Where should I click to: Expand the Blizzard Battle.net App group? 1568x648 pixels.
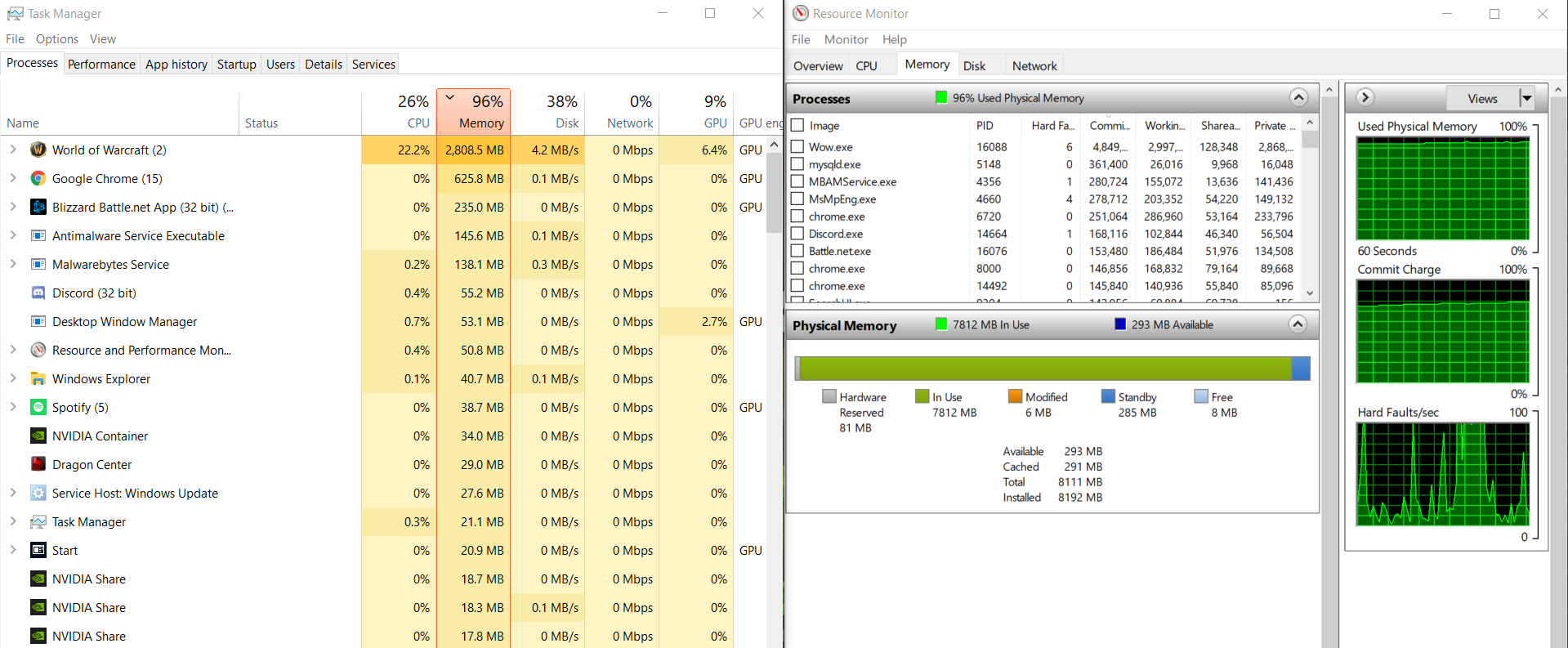pyautogui.click(x=13, y=207)
